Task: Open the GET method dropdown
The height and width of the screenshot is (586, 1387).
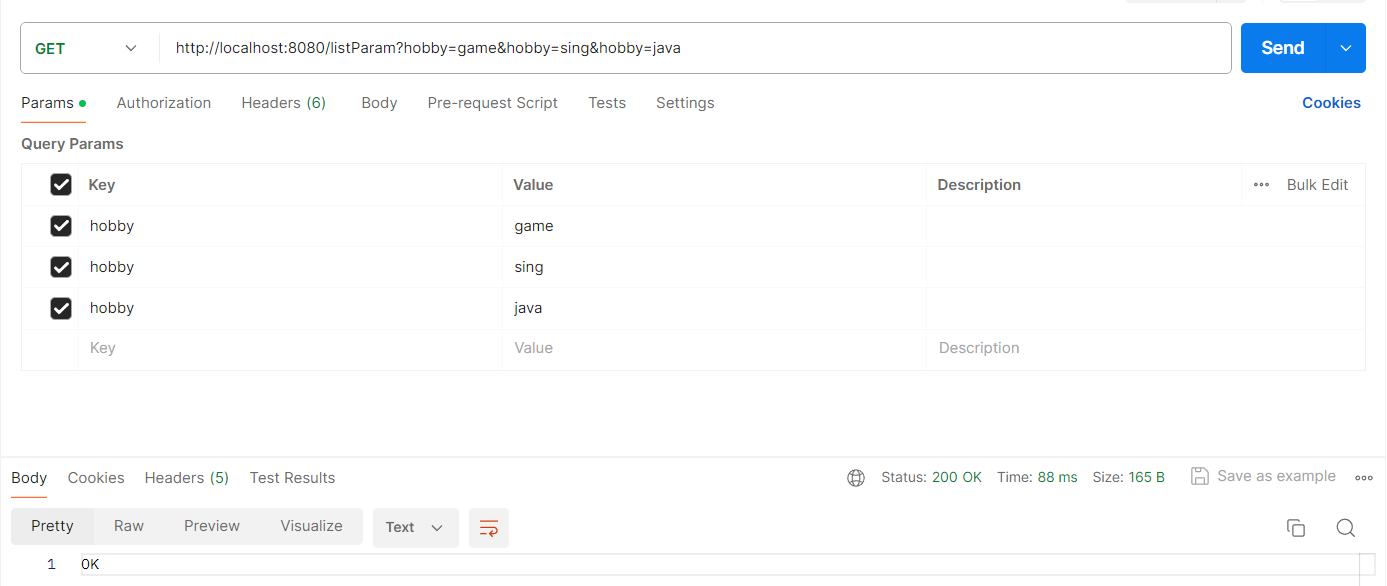Action: tap(89, 48)
